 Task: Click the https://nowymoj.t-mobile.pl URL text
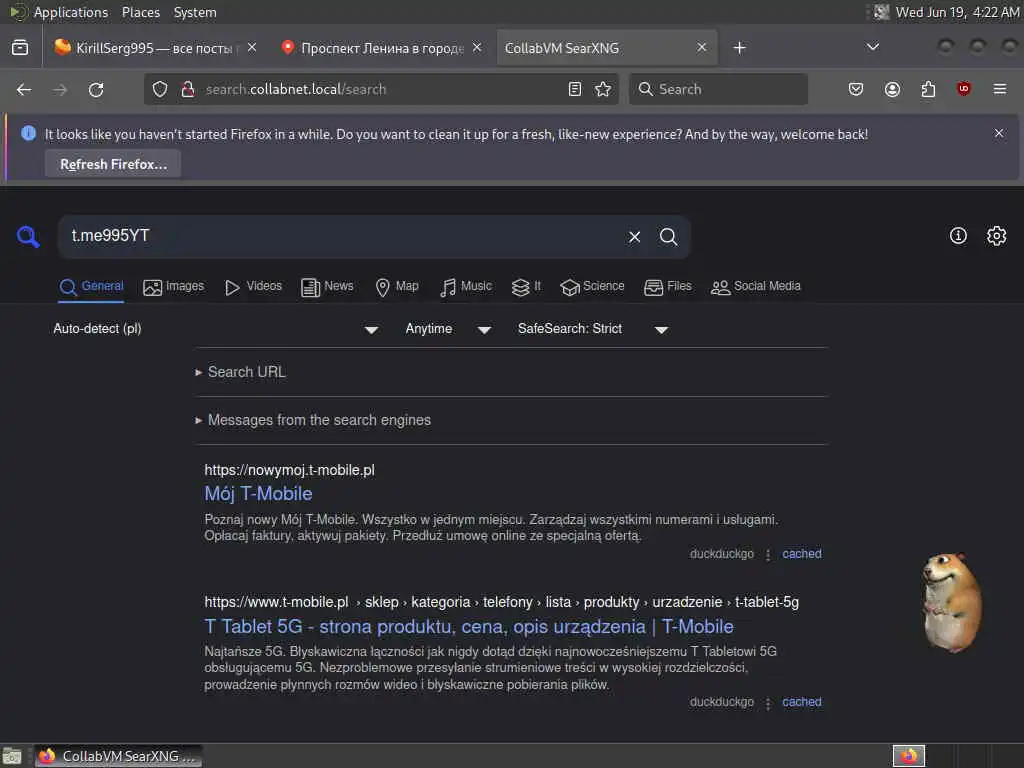289,470
